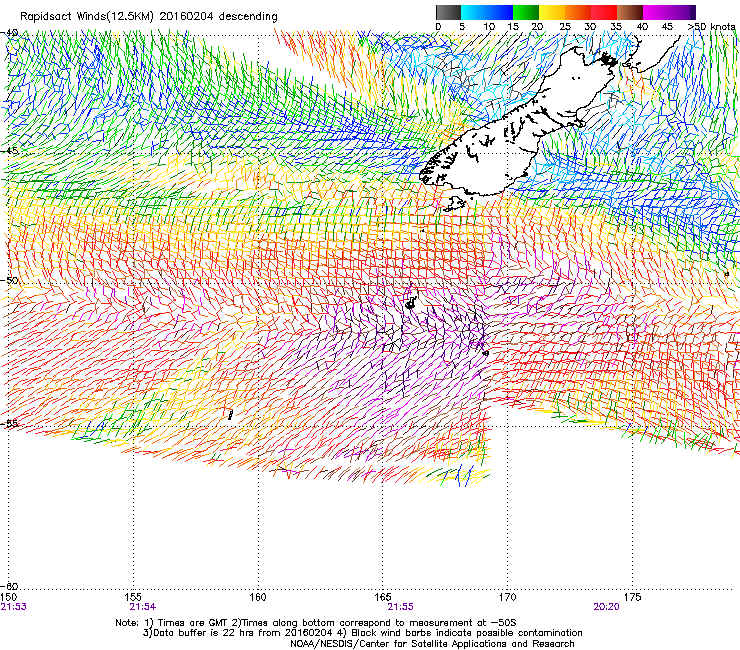740x650 pixels.
Task: Click the 165 longitude axis label
Action: (x=382, y=597)
